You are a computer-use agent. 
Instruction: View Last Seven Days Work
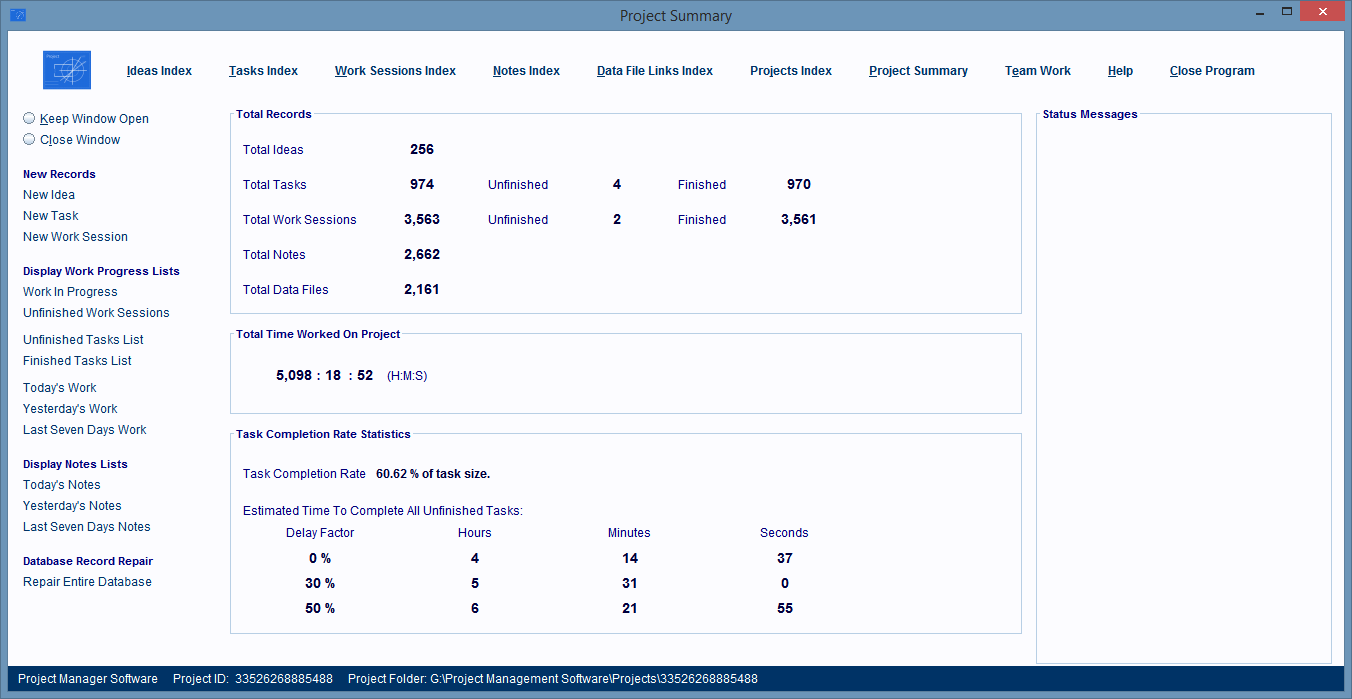[84, 430]
